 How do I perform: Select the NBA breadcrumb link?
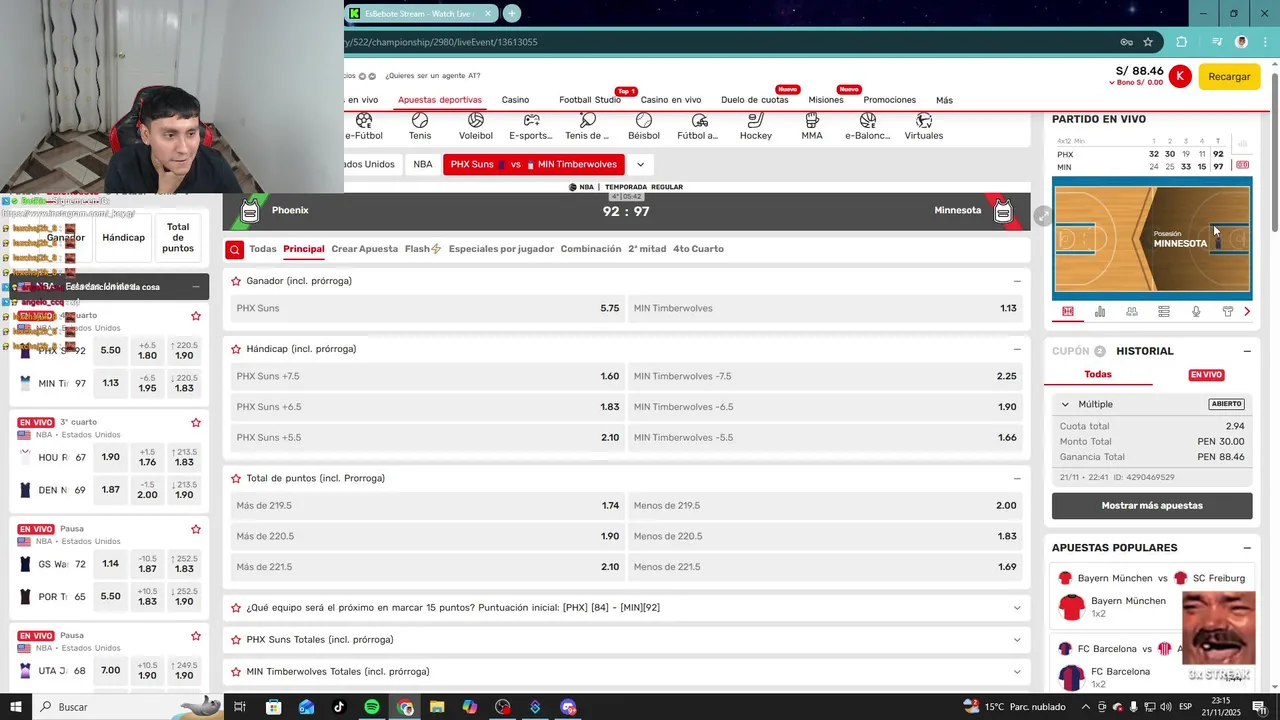click(423, 164)
